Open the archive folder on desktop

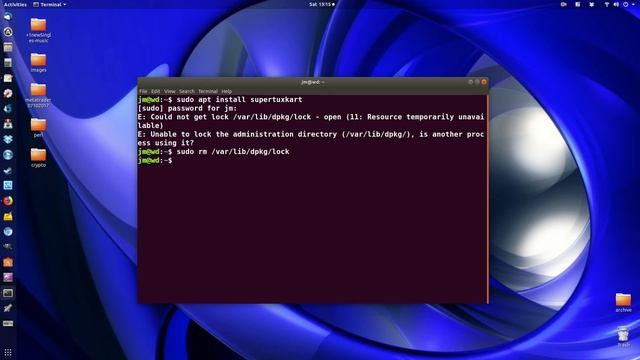pos(623,302)
